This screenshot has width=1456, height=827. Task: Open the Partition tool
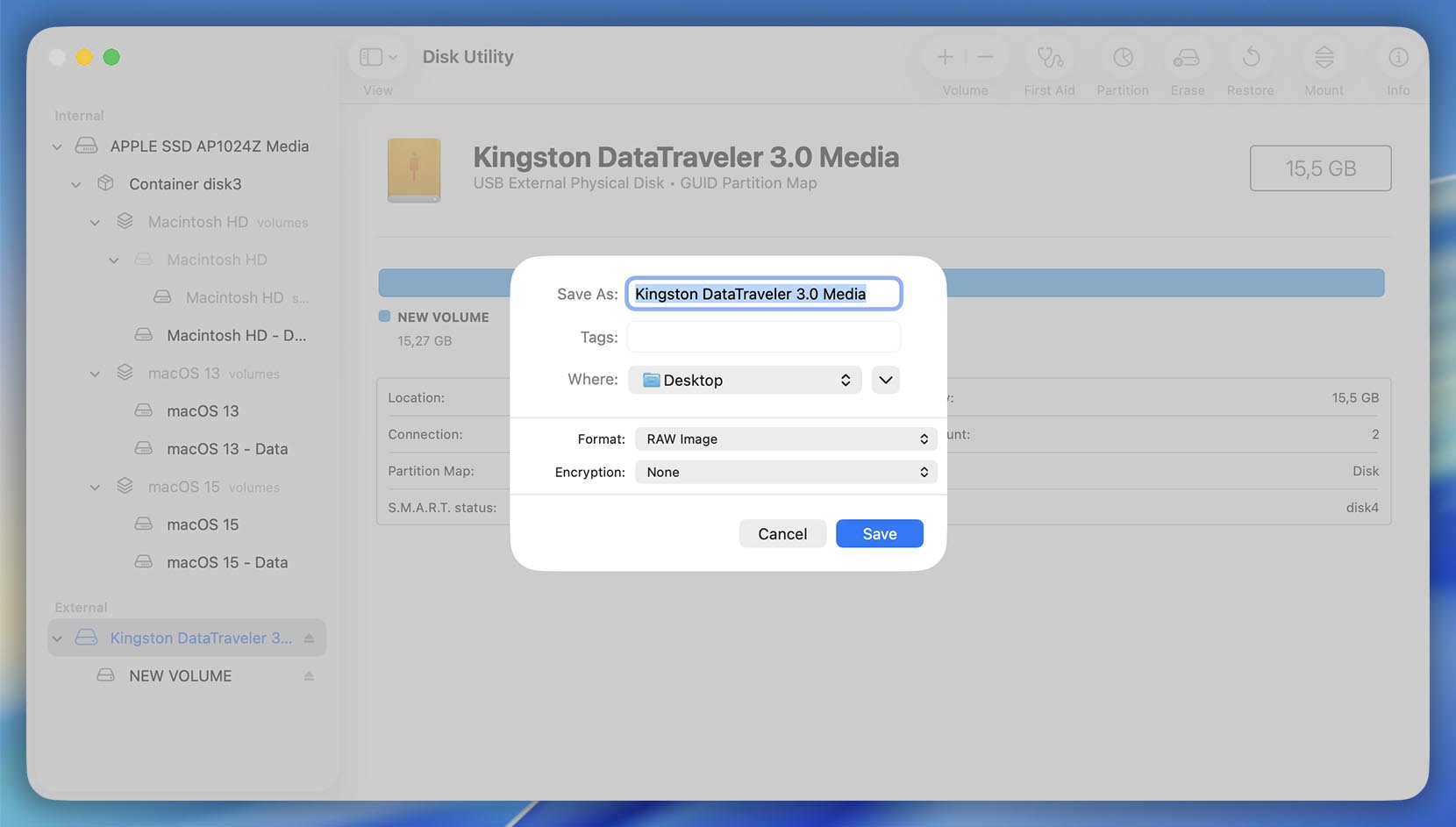[x=1123, y=58]
